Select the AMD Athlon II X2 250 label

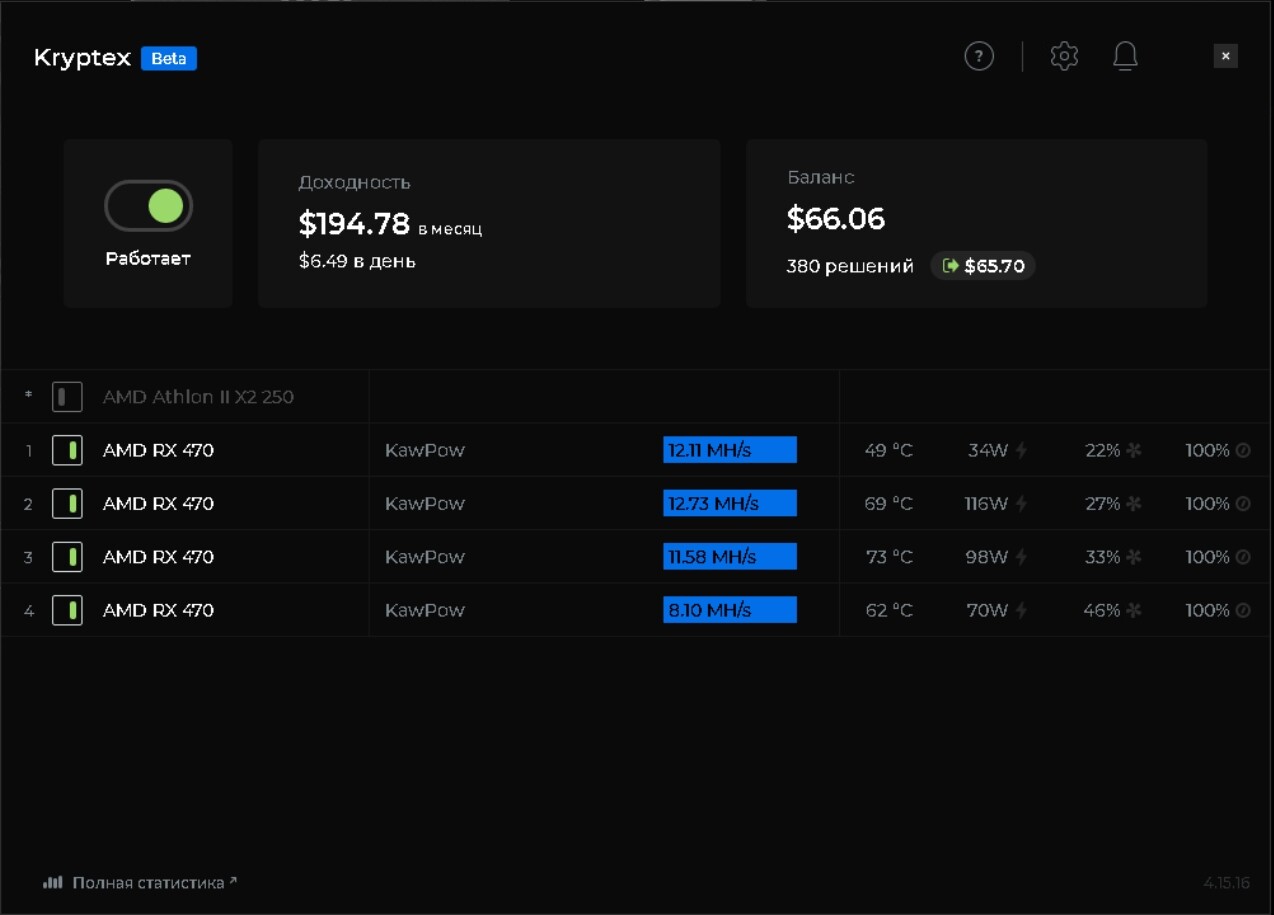coord(198,397)
